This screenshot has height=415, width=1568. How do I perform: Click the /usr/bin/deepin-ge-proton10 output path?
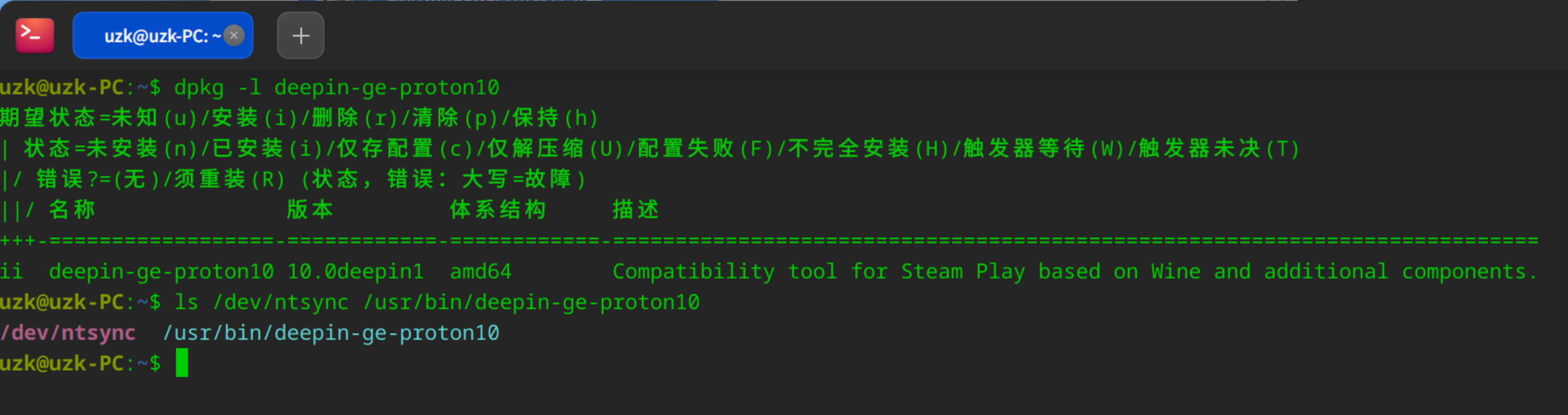[x=331, y=333]
